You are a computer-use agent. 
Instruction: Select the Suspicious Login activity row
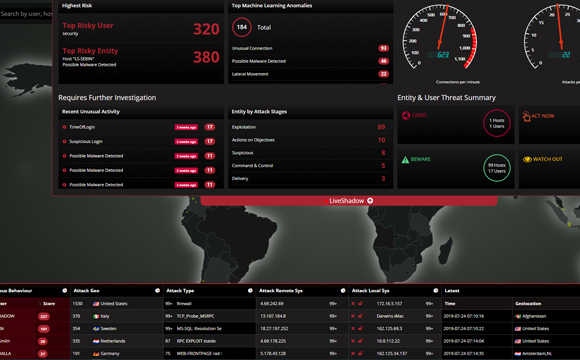coord(141,141)
